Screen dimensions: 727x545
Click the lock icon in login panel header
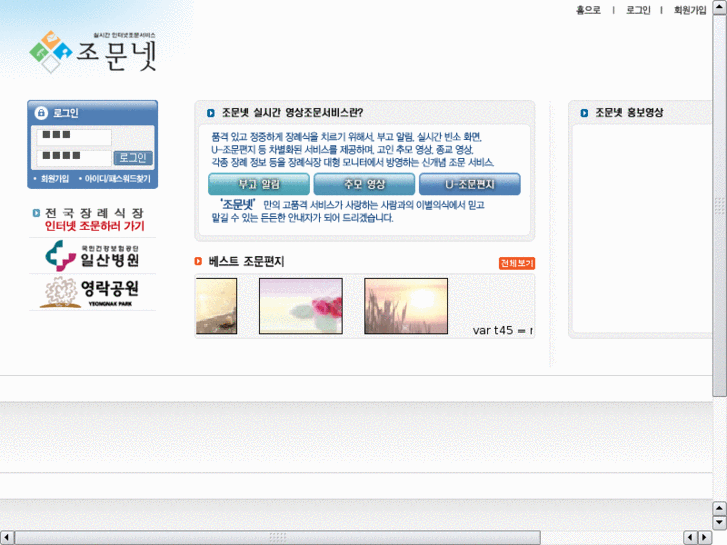click(41, 113)
